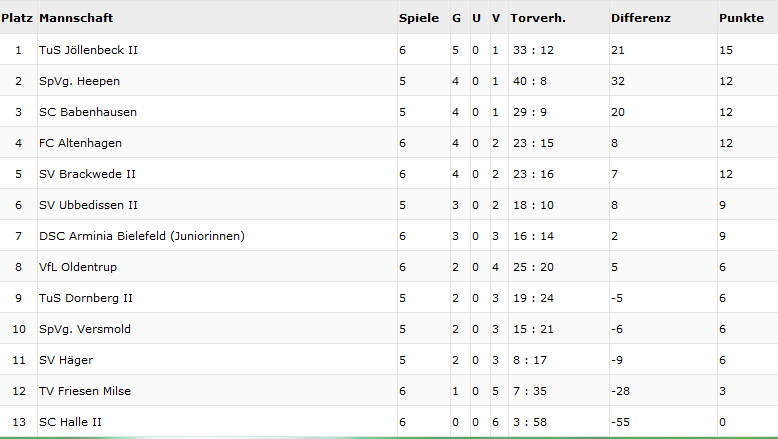Image resolution: width=778 pixels, height=439 pixels.
Task: Click the Punkte column header
Action: [741, 18]
